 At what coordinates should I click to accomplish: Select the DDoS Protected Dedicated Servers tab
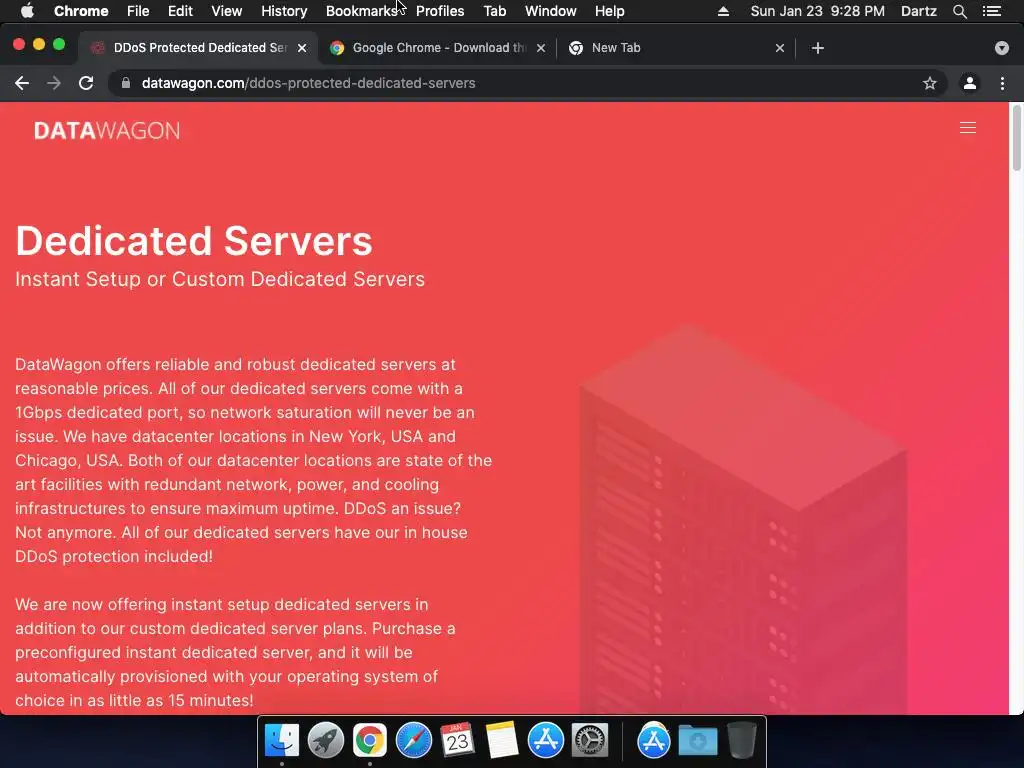tap(199, 48)
